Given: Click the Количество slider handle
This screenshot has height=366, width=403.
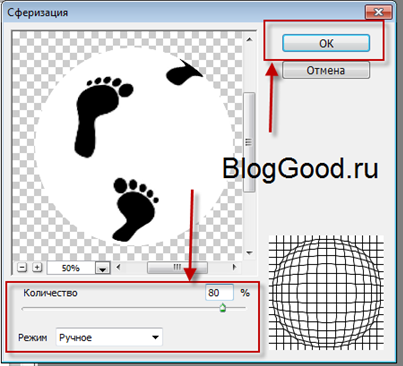Looking at the screenshot, I should coord(223,308).
